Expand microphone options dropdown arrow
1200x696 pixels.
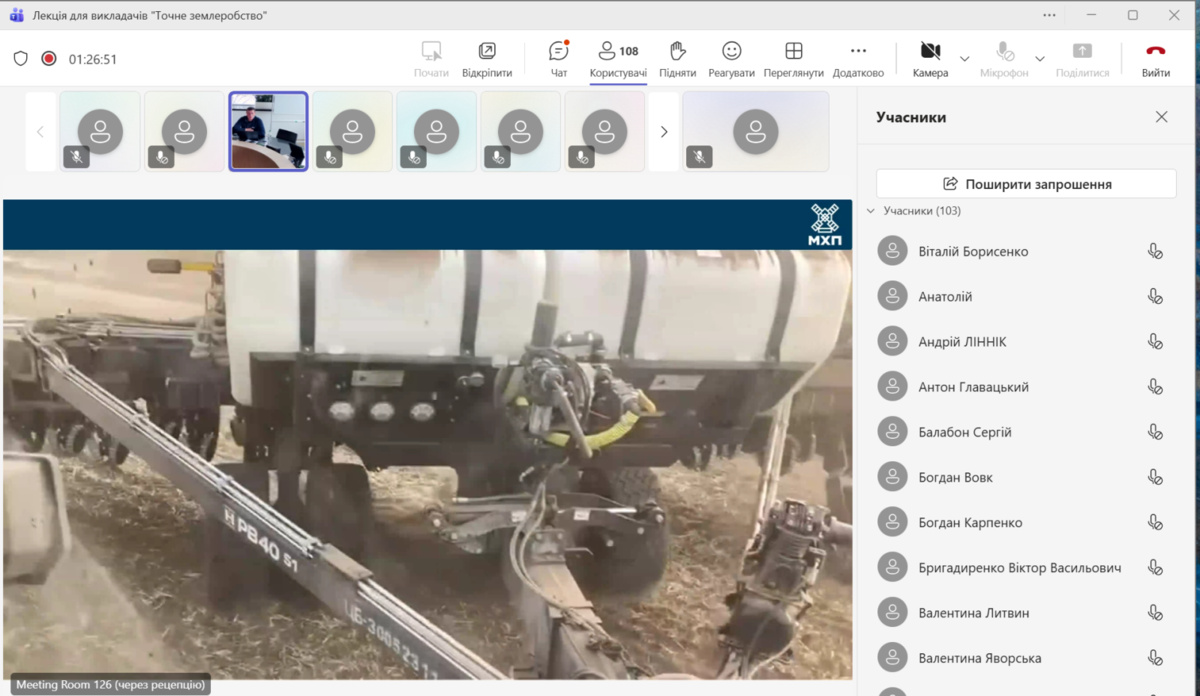(x=1040, y=59)
